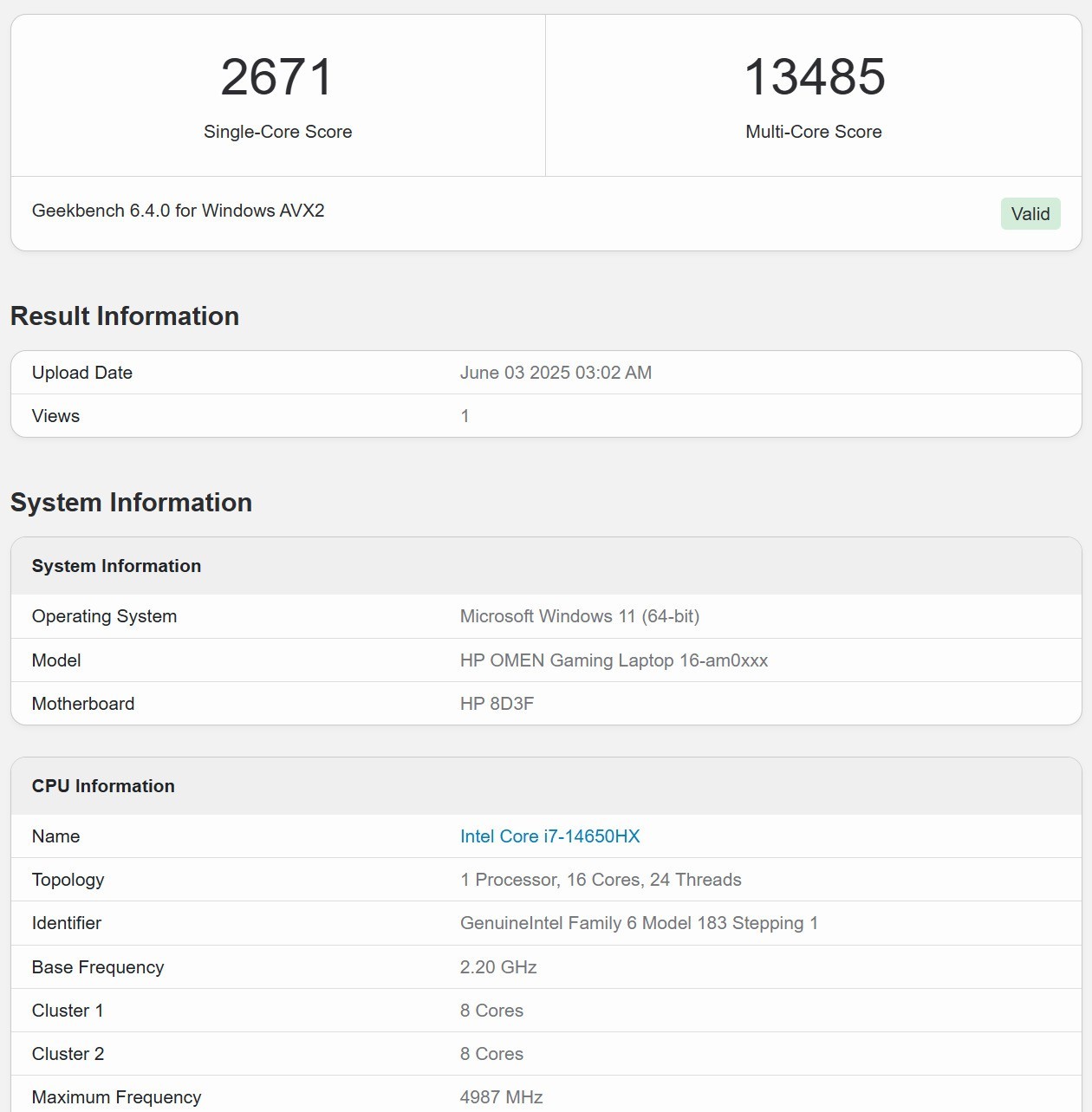This screenshot has width=1092, height=1112.
Task: Click the CPU Information table header
Action: [103, 786]
